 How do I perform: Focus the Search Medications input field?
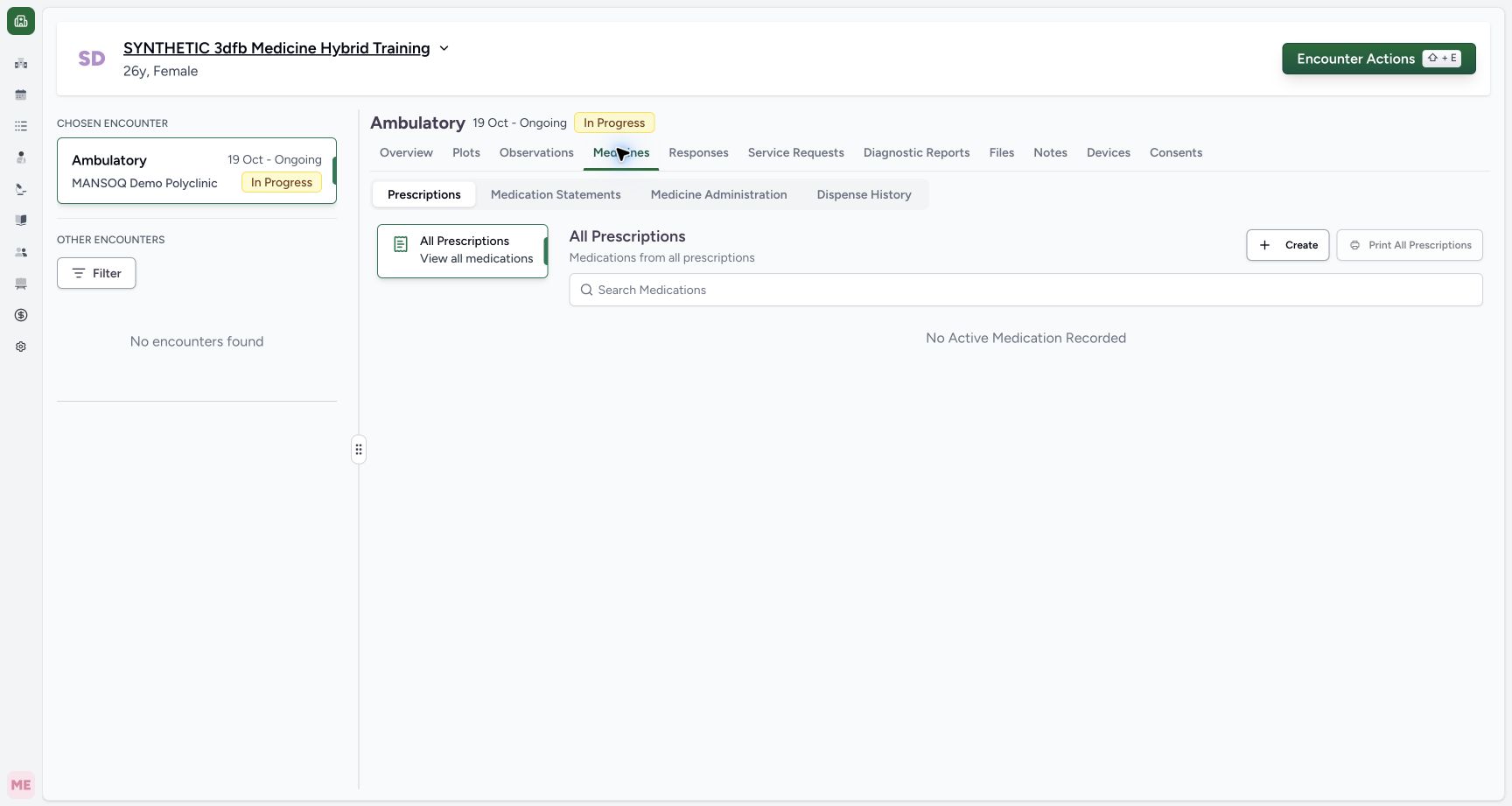tap(1025, 290)
